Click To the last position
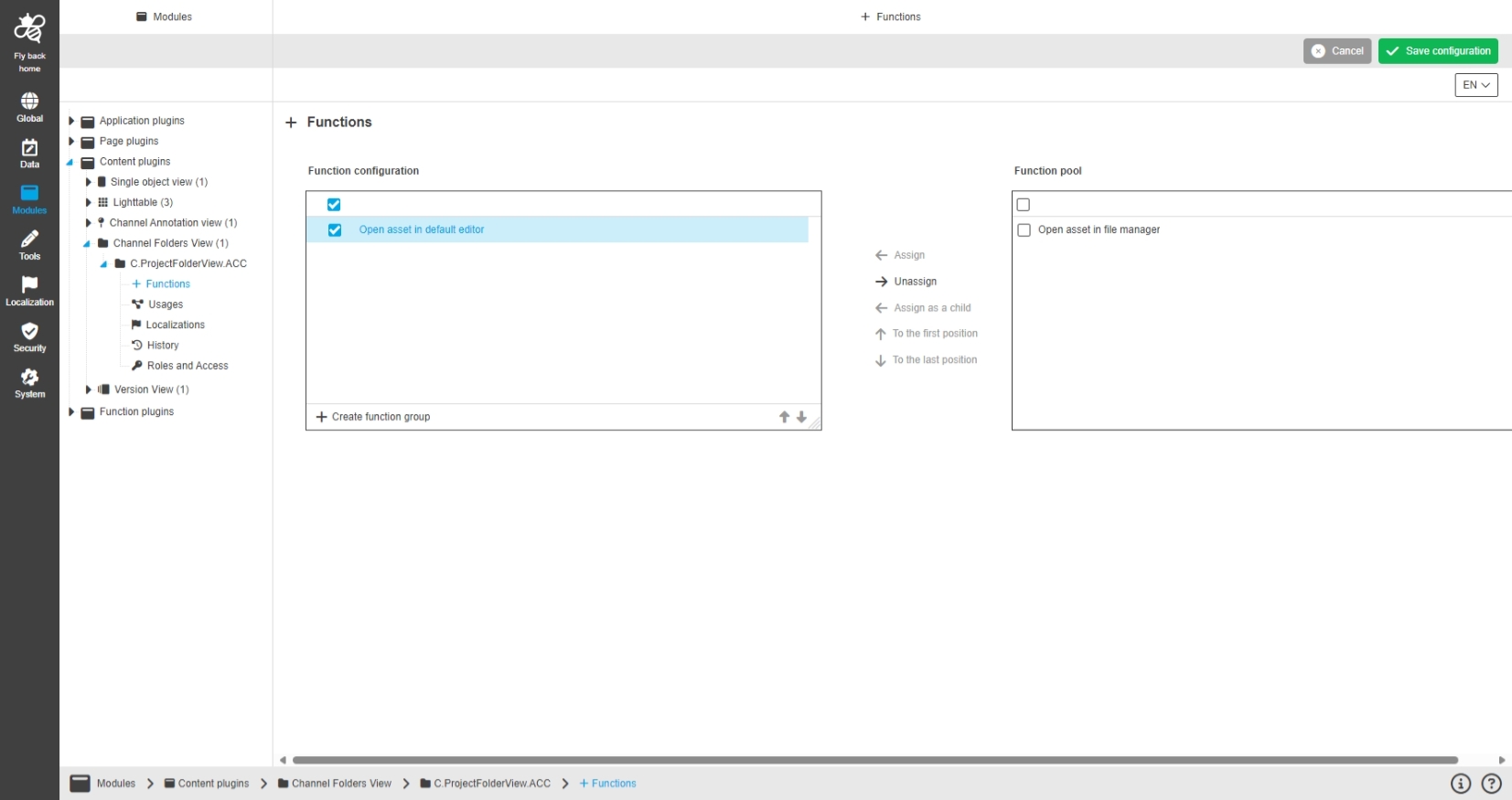 (926, 360)
